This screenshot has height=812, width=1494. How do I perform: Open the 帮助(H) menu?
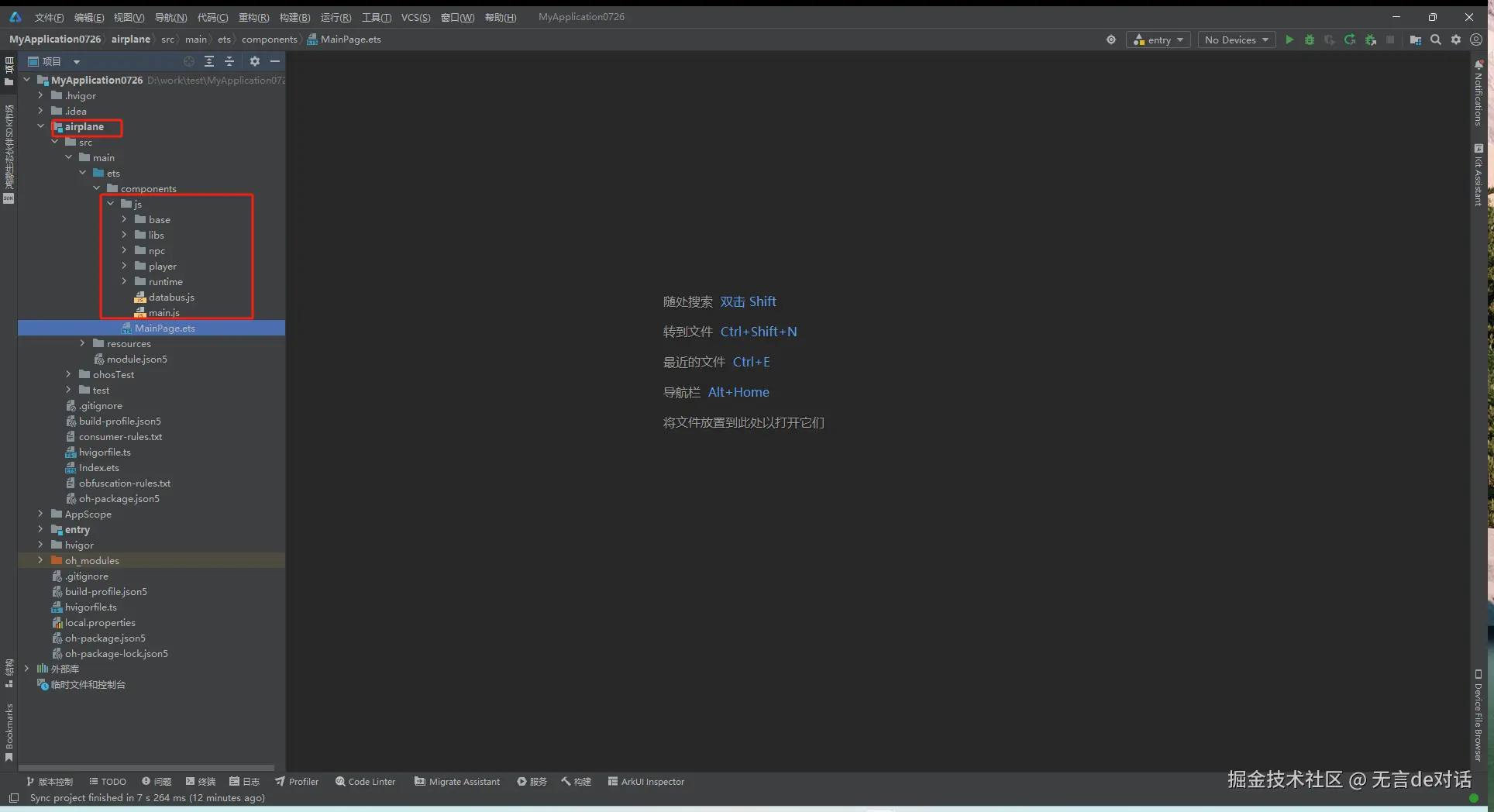click(501, 17)
